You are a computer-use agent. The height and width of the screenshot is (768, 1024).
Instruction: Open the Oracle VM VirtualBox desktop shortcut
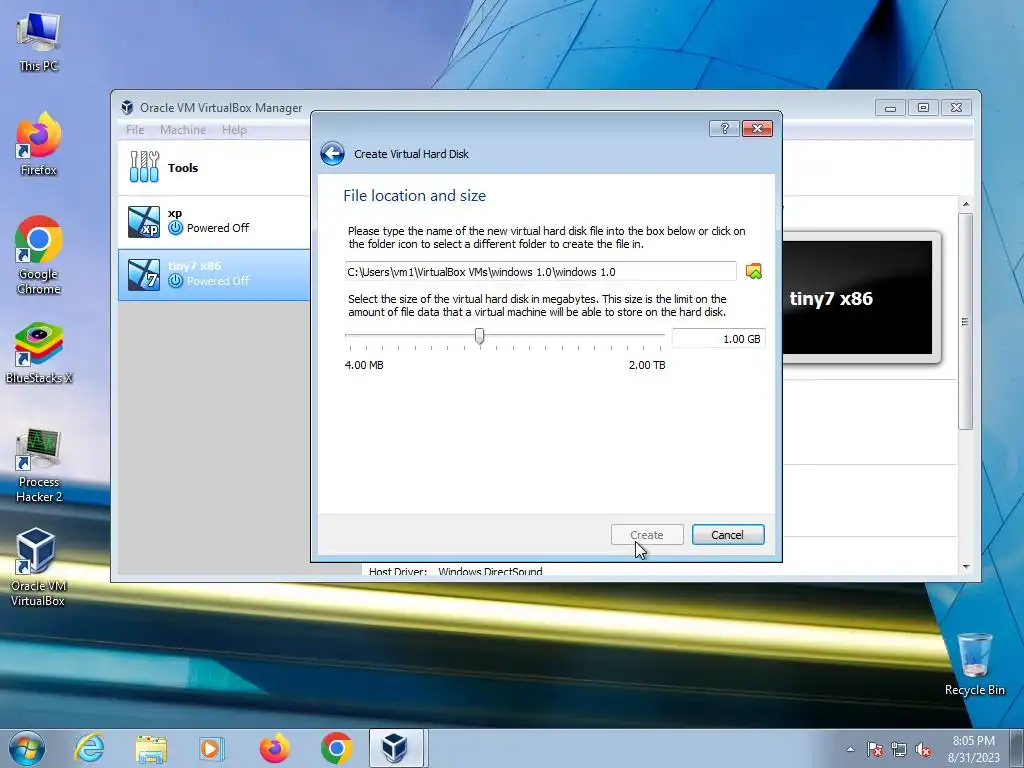38,568
